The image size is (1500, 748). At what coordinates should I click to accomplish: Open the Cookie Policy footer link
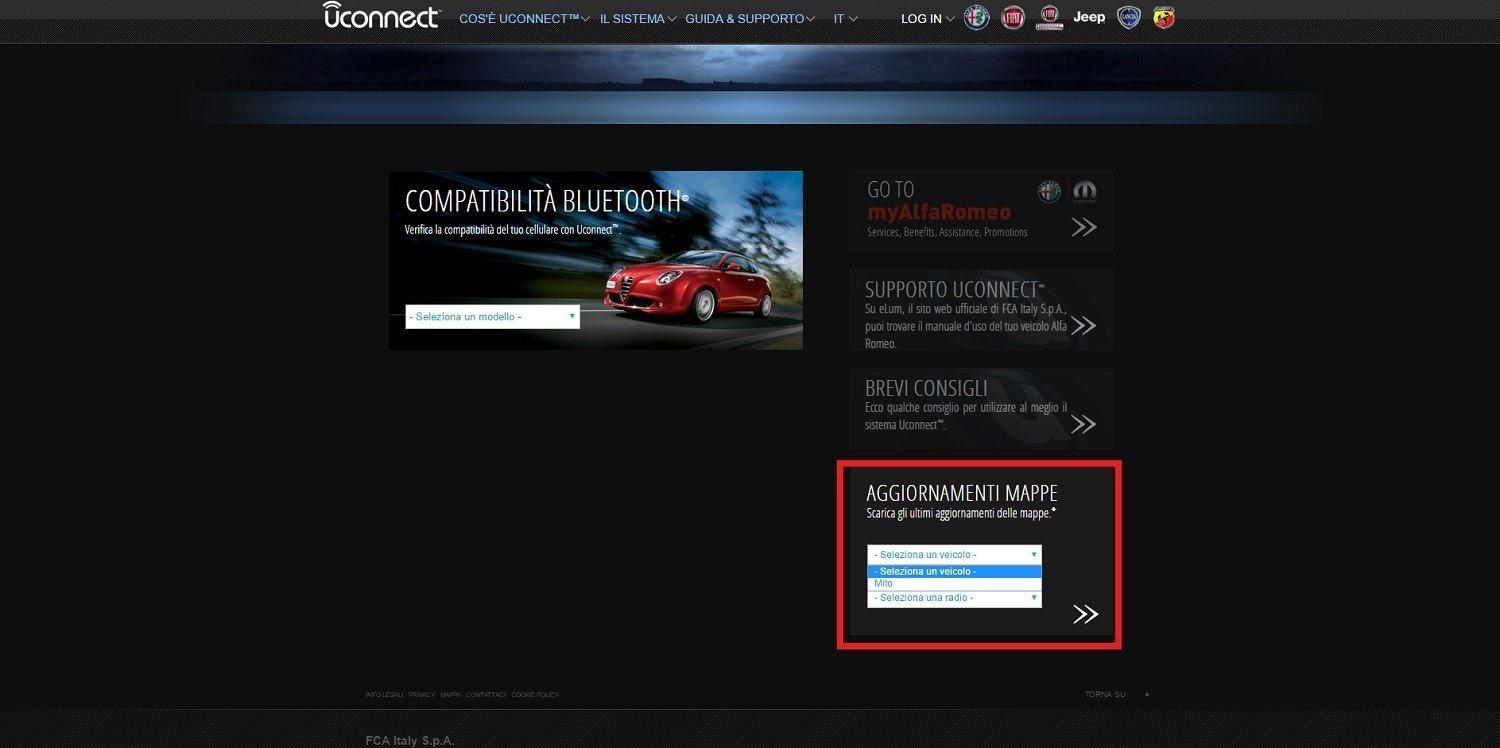(535, 695)
